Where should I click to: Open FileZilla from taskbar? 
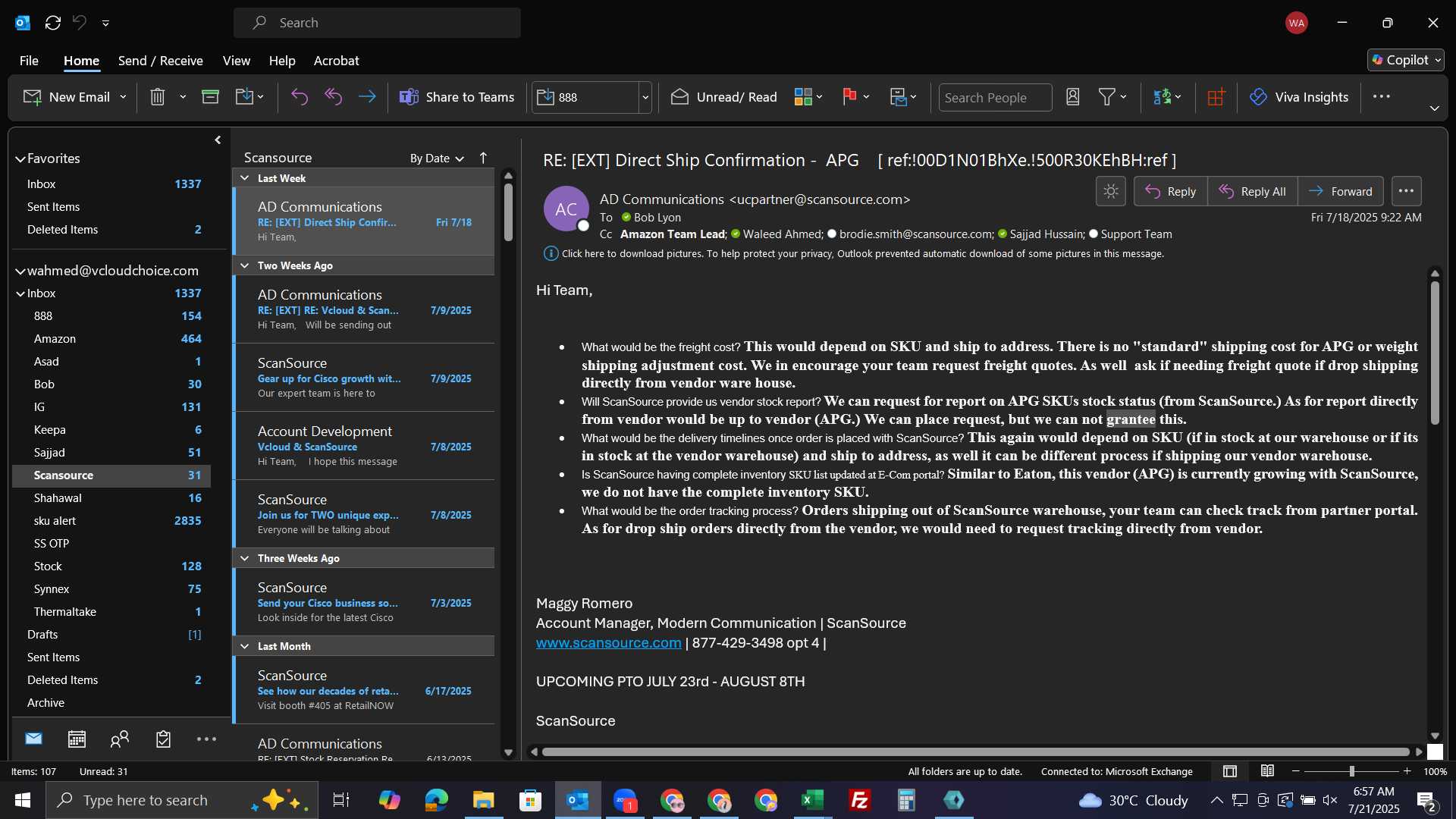(859, 800)
